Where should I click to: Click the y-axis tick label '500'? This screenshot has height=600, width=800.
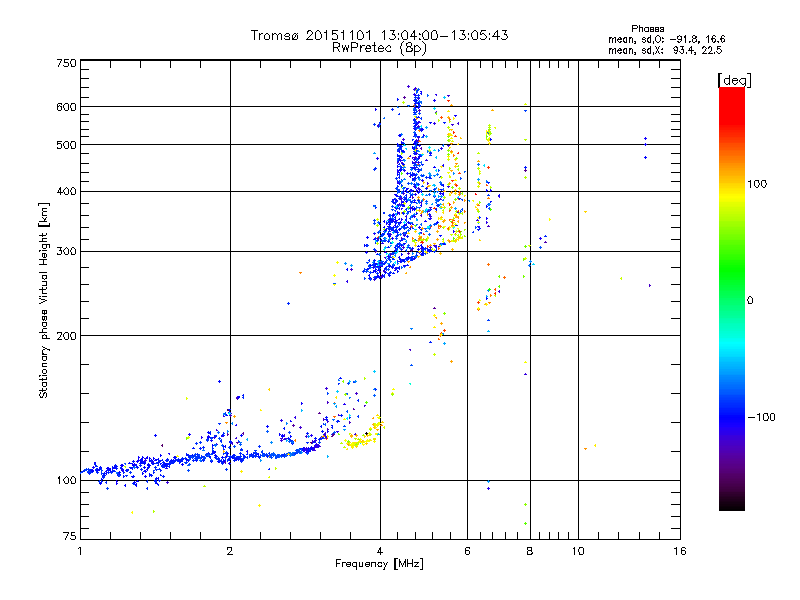click(x=67, y=145)
